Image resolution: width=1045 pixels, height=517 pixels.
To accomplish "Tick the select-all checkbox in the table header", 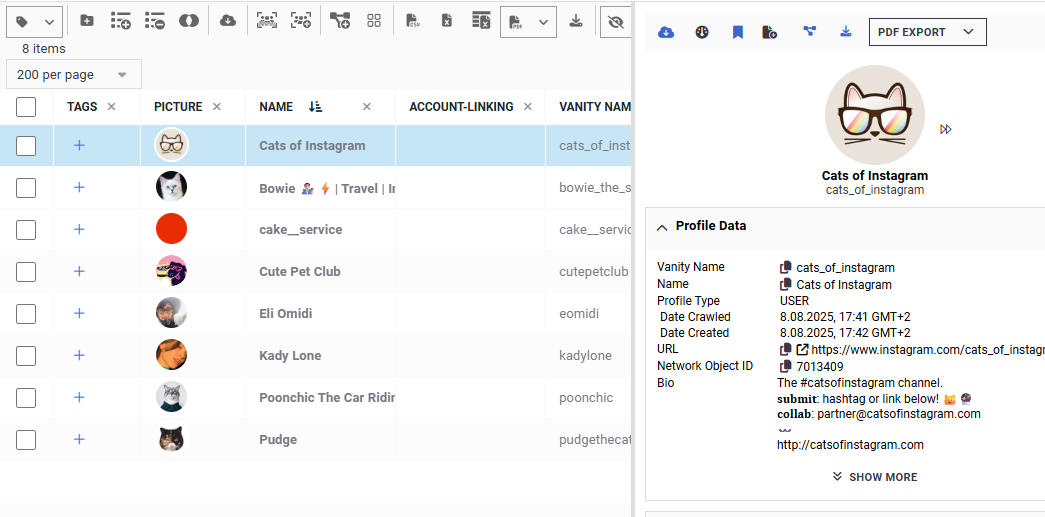I will pyautogui.click(x=25, y=107).
